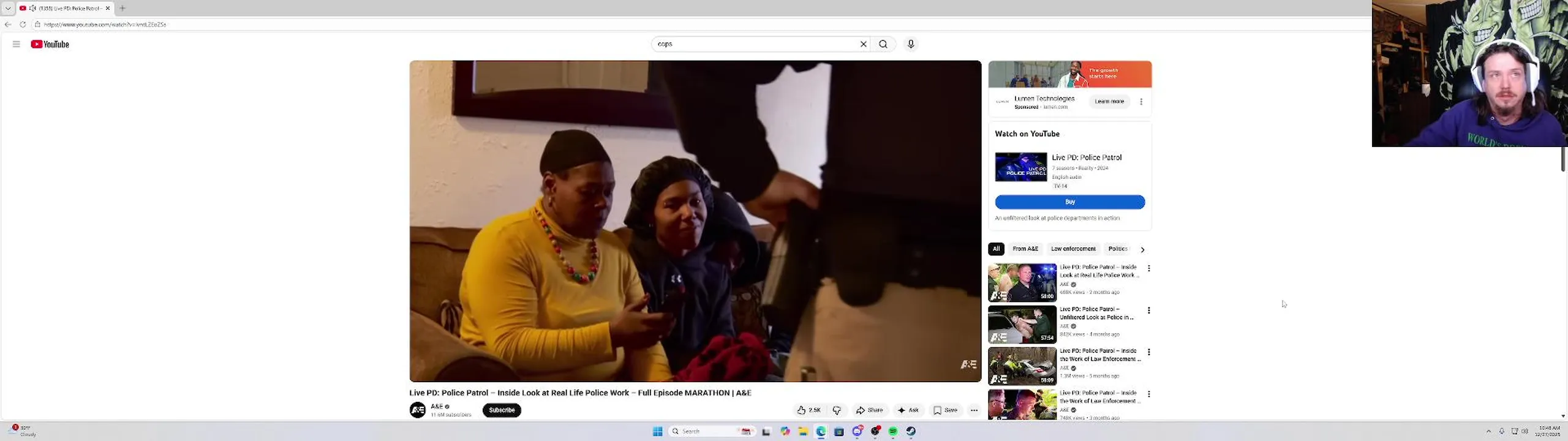Open File Explorer from taskbar
Screen dimensions: 1568x441
click(803, 431)
